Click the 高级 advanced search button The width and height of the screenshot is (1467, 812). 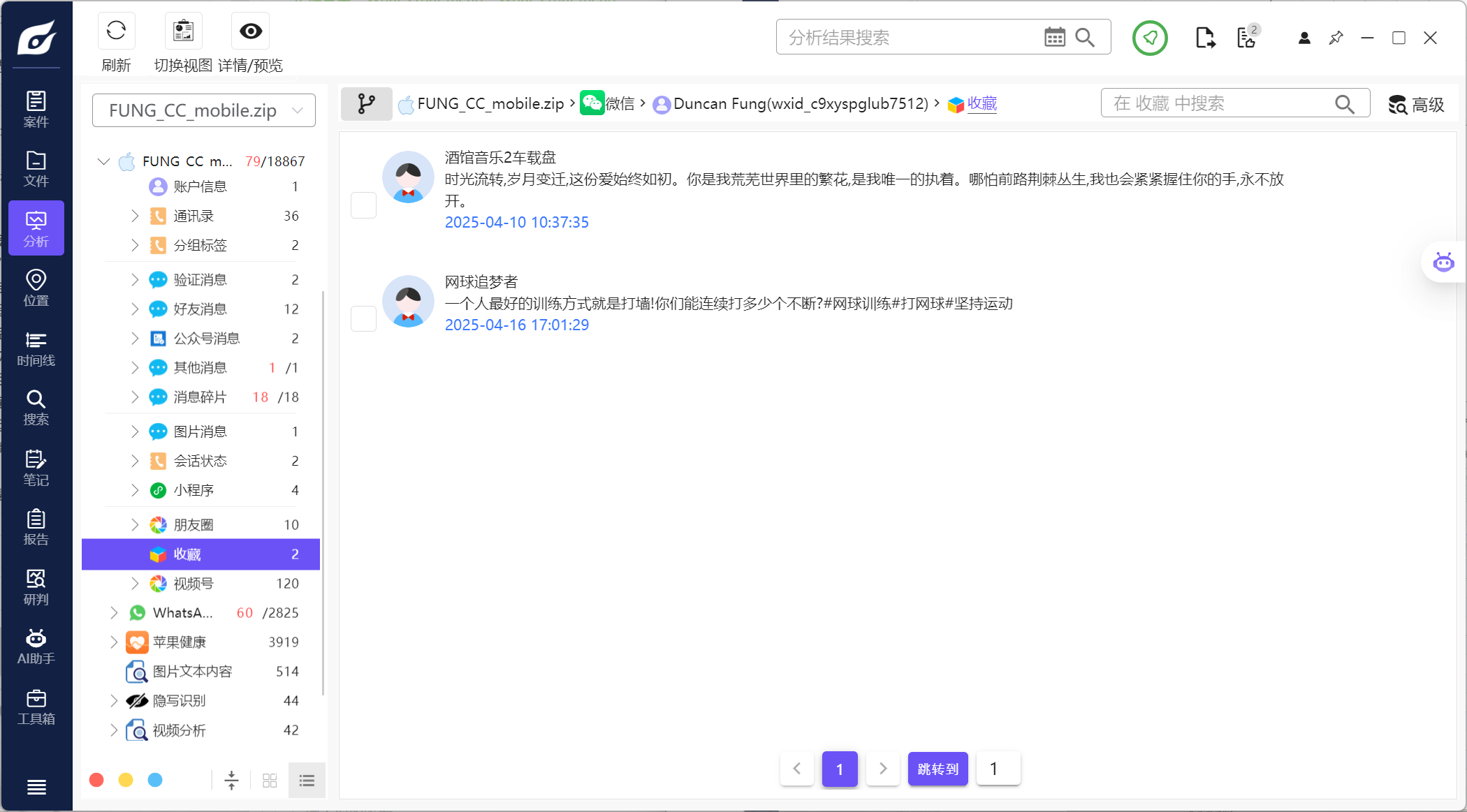click(1416, 105)
